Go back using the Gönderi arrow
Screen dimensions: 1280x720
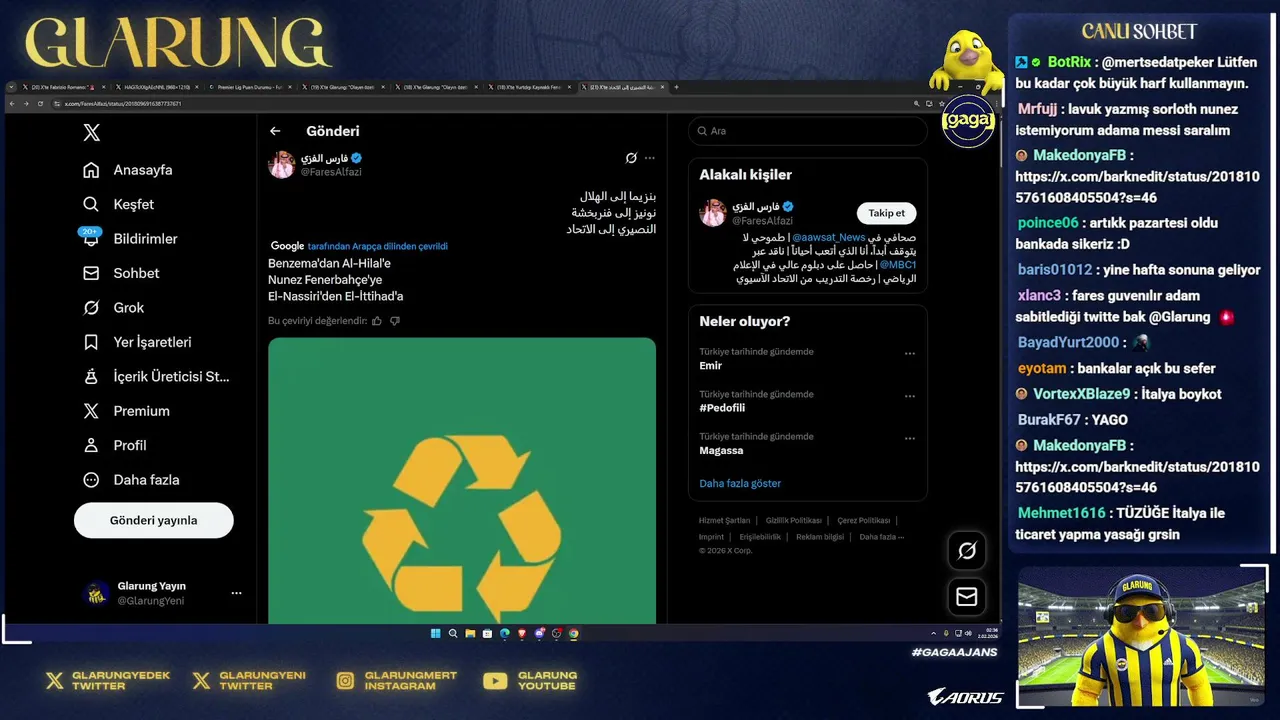tap(275, 131)
